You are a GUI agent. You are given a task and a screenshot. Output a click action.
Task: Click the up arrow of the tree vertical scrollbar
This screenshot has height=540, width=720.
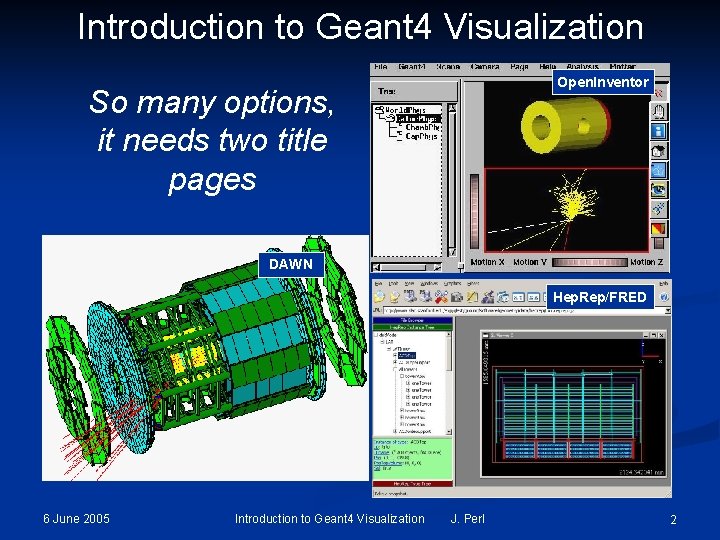point(452,108)
